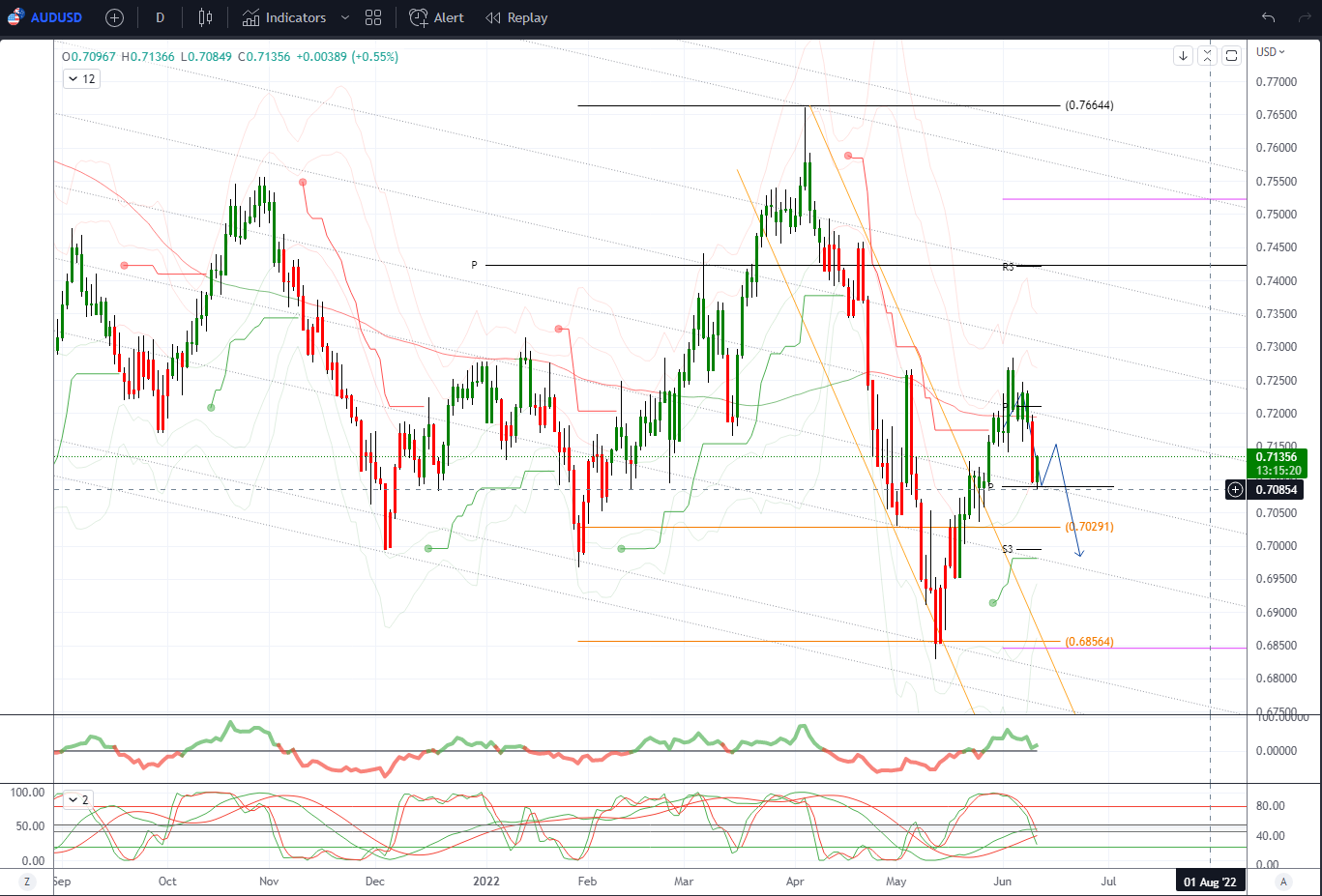Click the Feb label on time axis
The image size is (1322, 896).
pos(587,882)
